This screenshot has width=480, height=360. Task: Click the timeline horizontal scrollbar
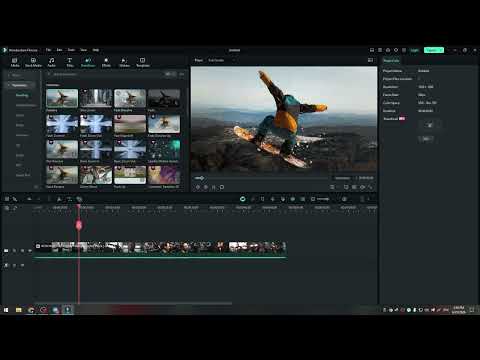[133, 303]
